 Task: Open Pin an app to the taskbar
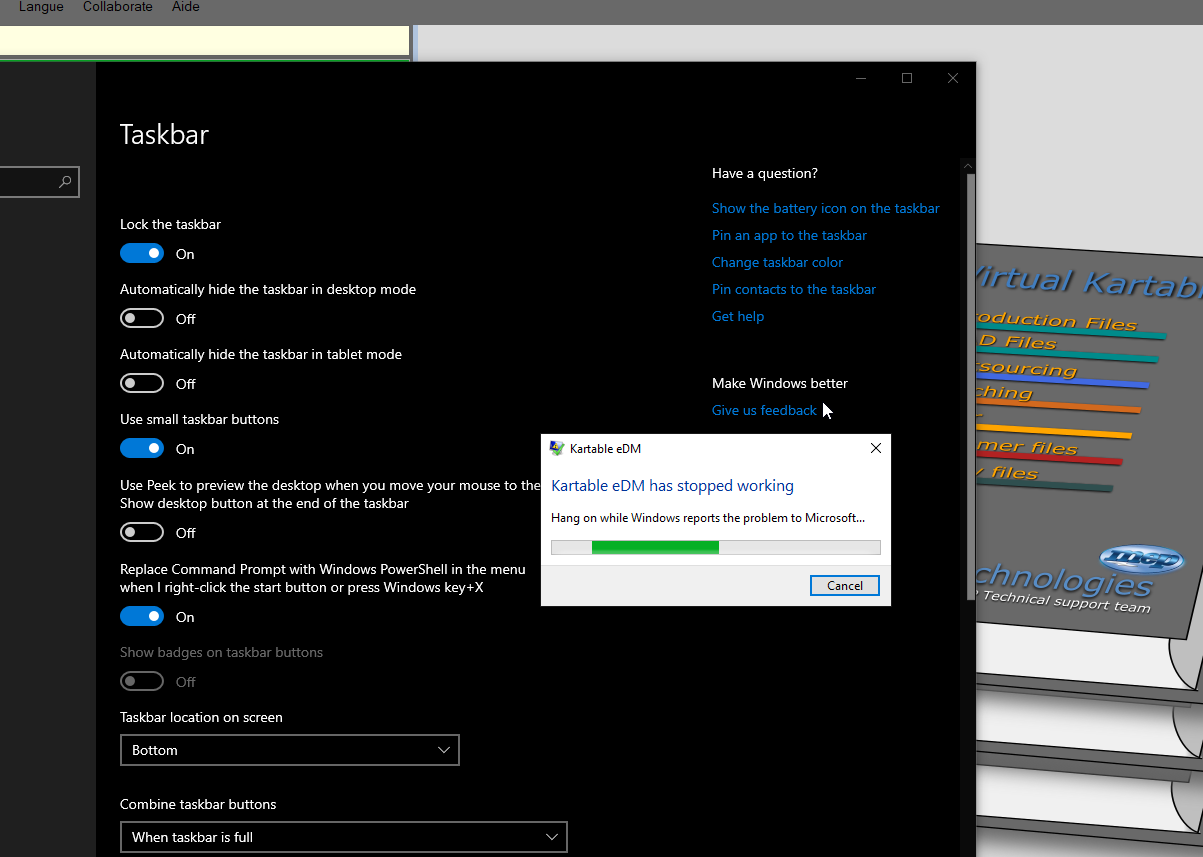point(789,235)
